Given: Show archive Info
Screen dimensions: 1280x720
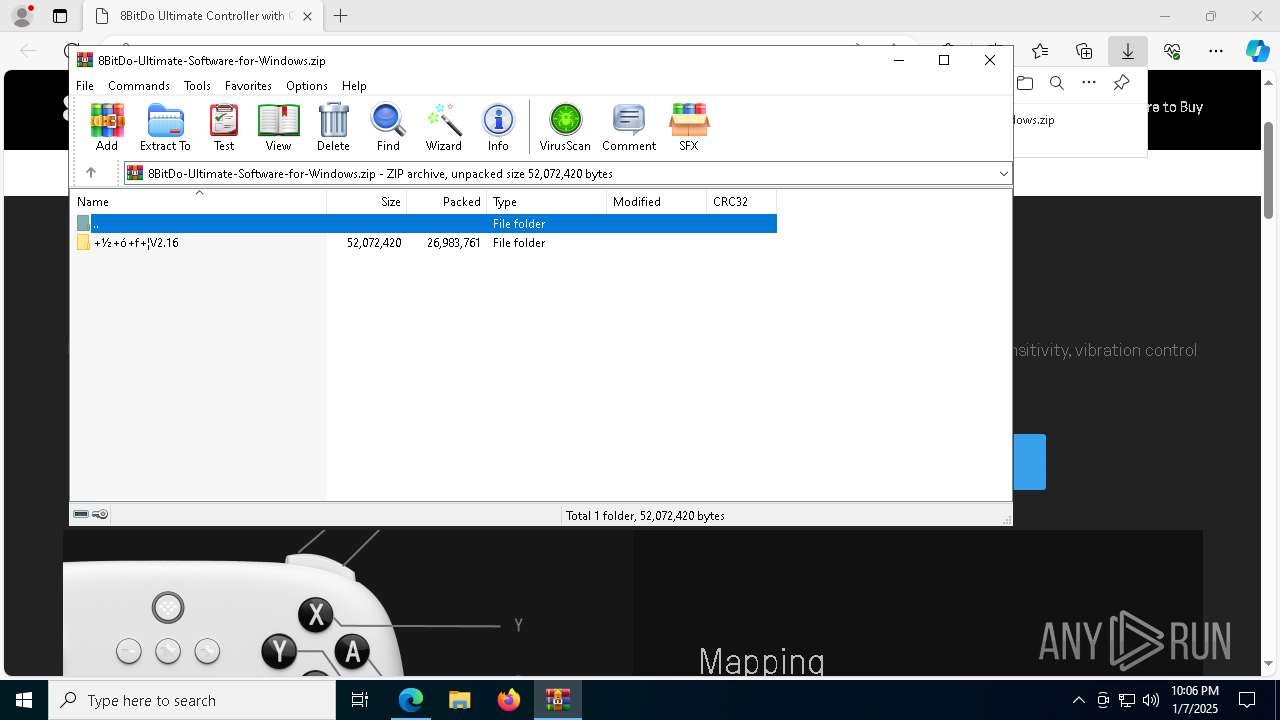Looking at the screenshot, I should 498,127.
